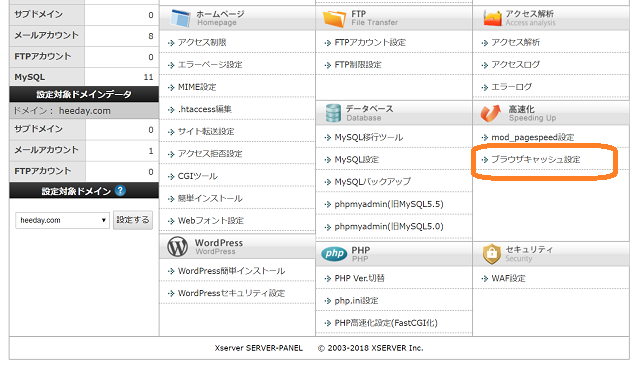This screenshot has width=640, height=370.
Task: Click the Speeding Up arrow icon
Action: 491,113
